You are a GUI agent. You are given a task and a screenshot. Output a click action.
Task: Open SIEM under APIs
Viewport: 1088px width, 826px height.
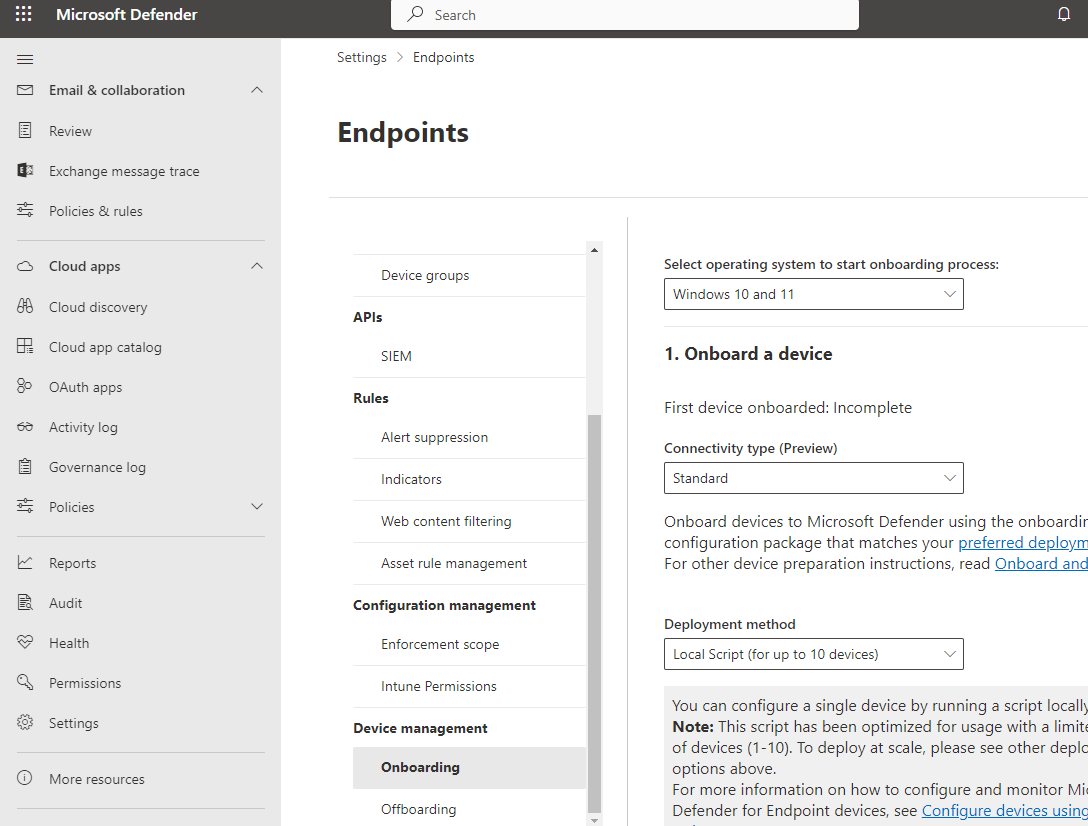pos(469,357)
